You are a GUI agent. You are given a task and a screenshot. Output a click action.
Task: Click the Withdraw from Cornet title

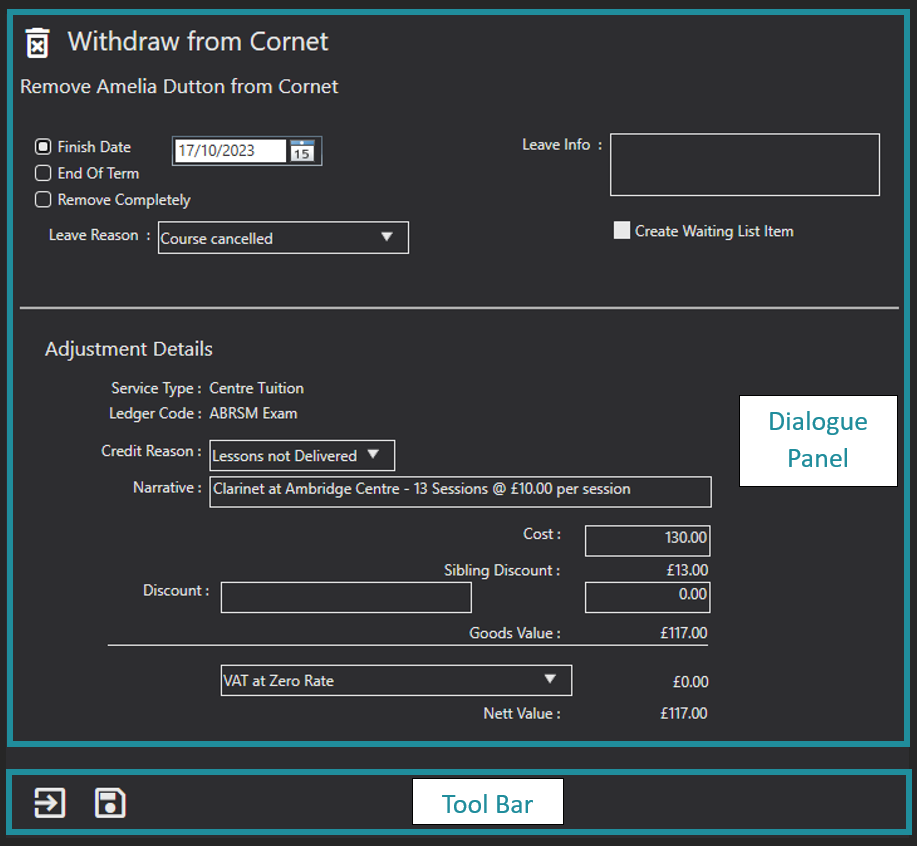tap(198, 42)
